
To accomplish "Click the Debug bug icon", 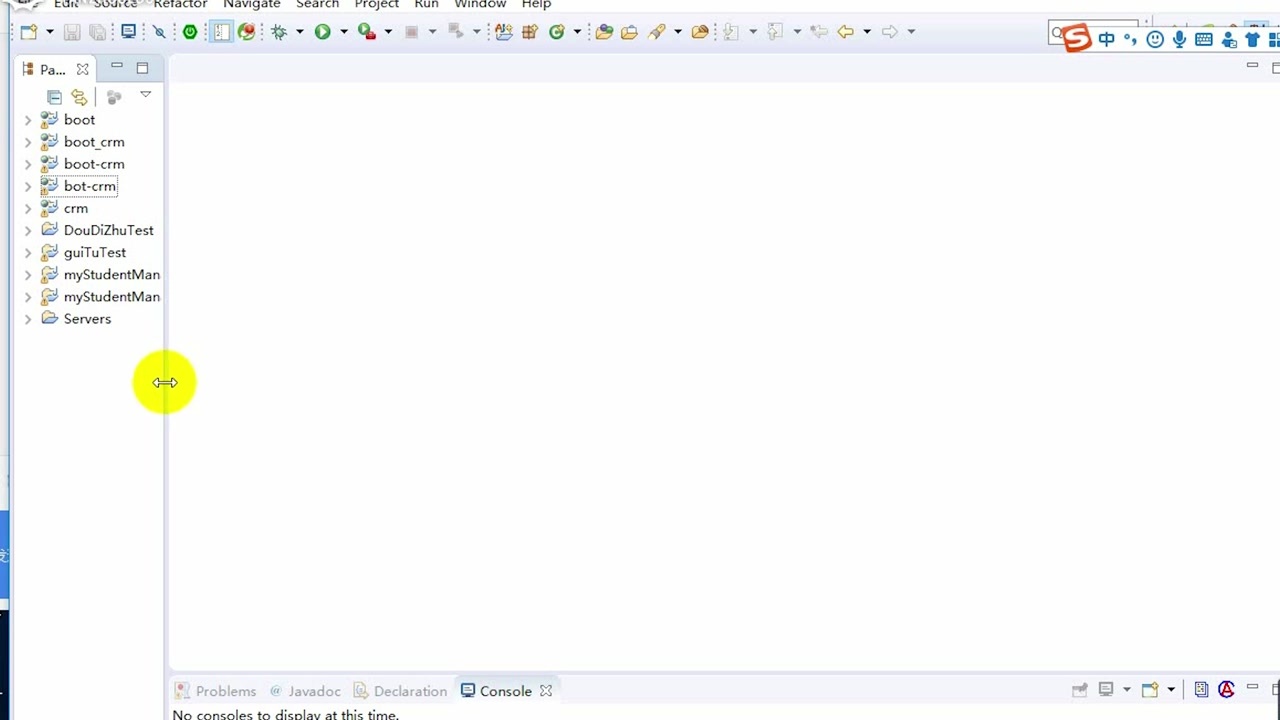I will tap(279, 32).
